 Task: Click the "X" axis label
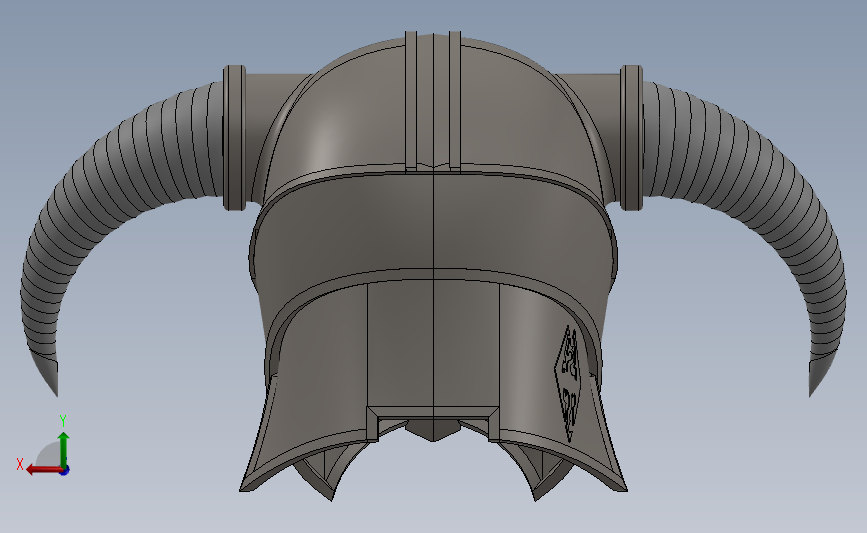20,464
